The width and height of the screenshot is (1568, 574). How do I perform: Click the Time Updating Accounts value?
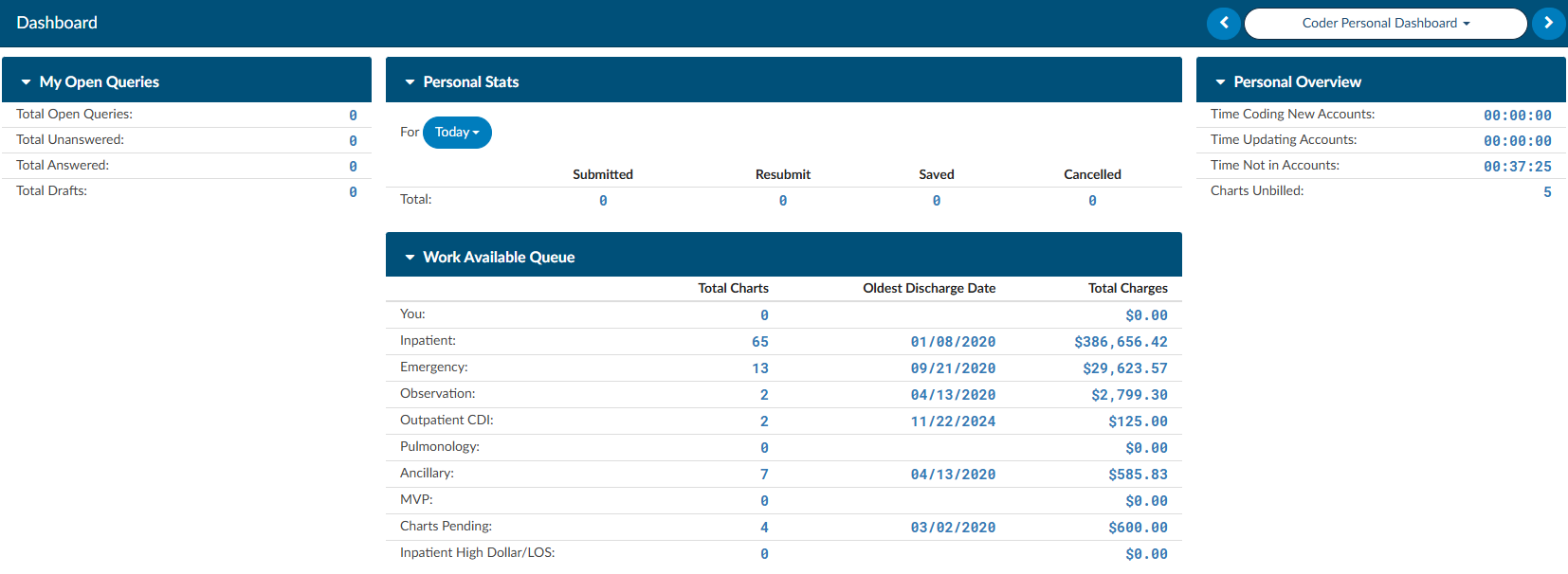(x=1518, y=140)
